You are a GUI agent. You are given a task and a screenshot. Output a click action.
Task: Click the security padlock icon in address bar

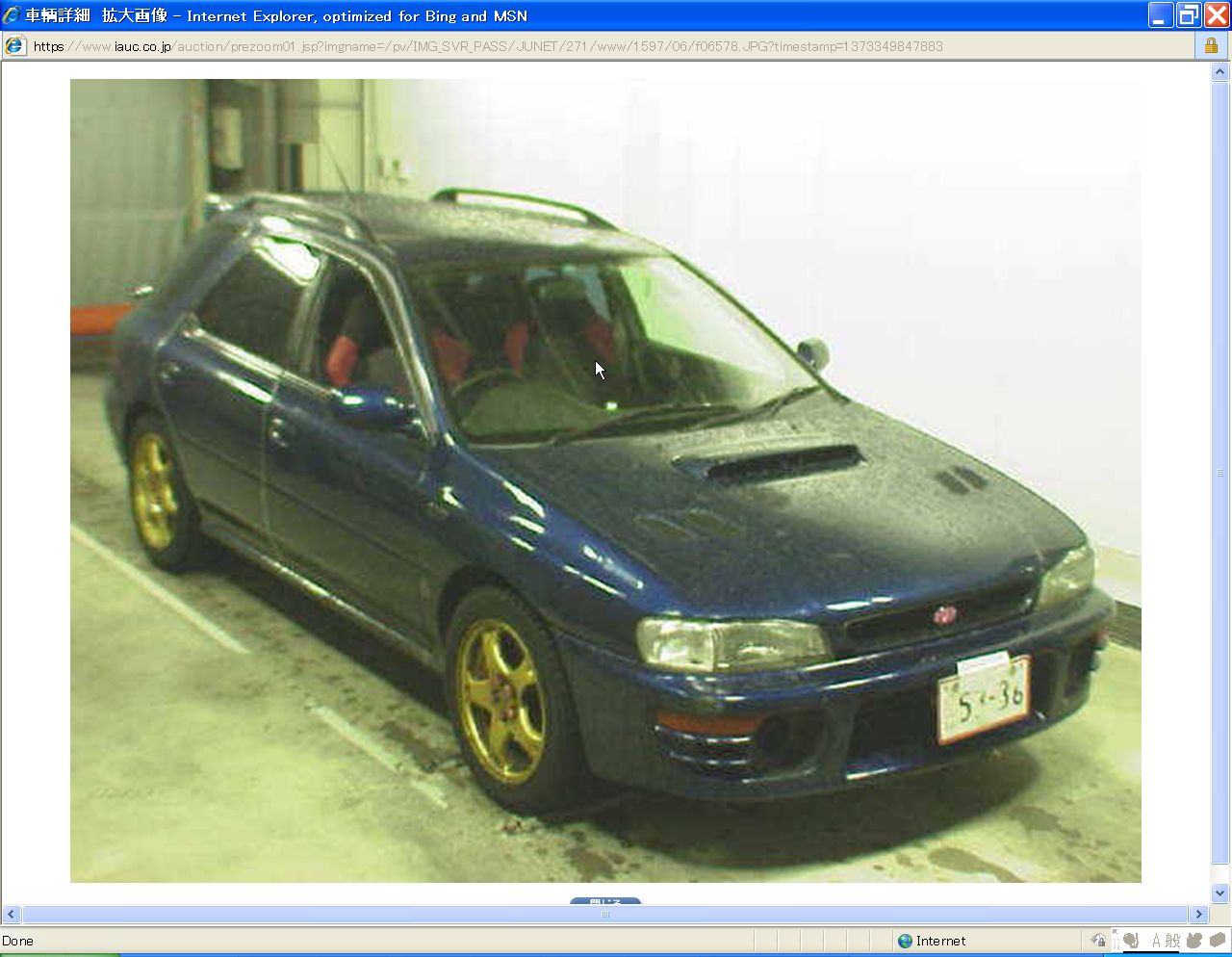tap(1211, 45)
